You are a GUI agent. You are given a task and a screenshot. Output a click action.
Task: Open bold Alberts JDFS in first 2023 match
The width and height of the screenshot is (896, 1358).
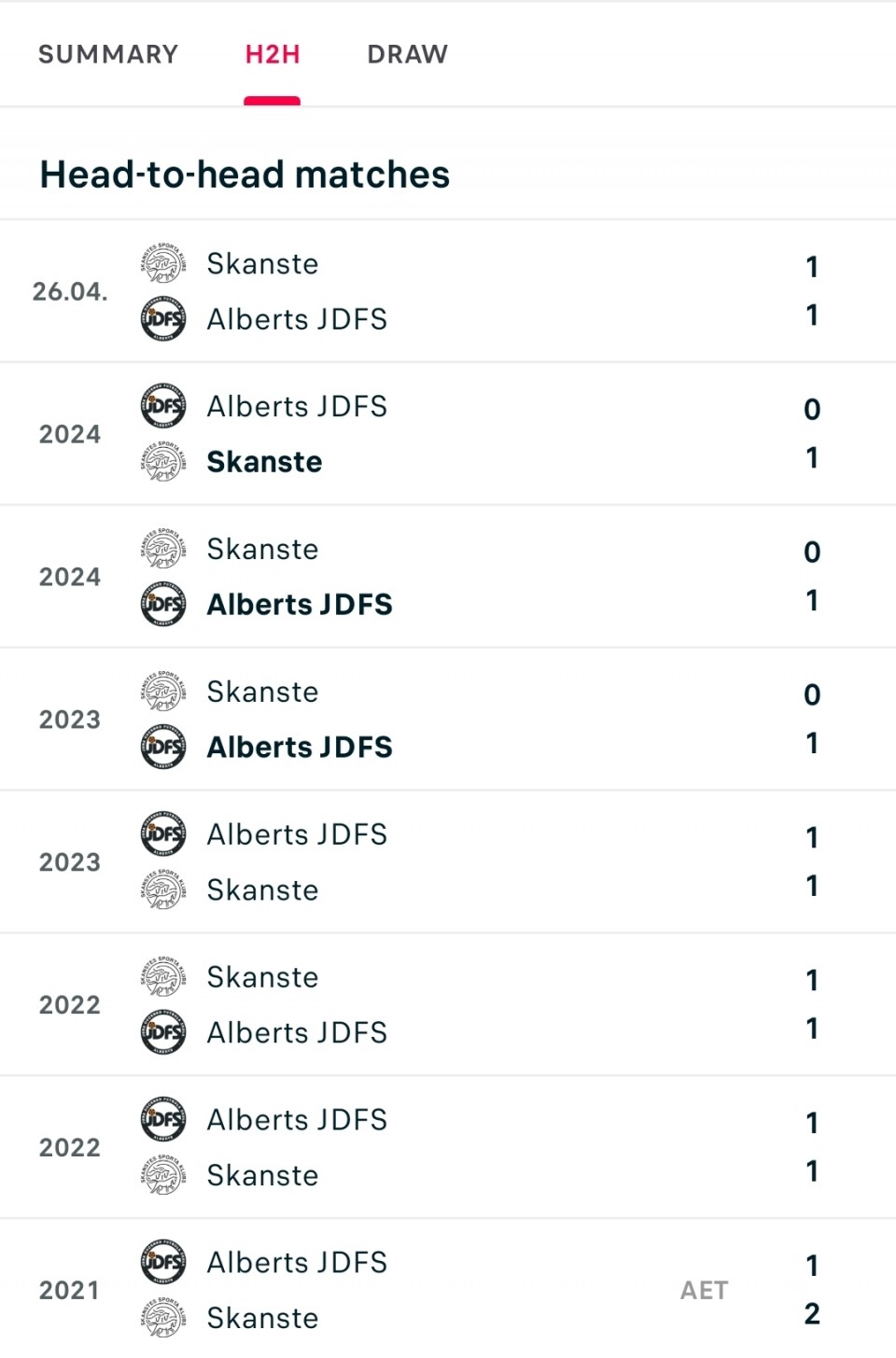[x=300, y=747]
